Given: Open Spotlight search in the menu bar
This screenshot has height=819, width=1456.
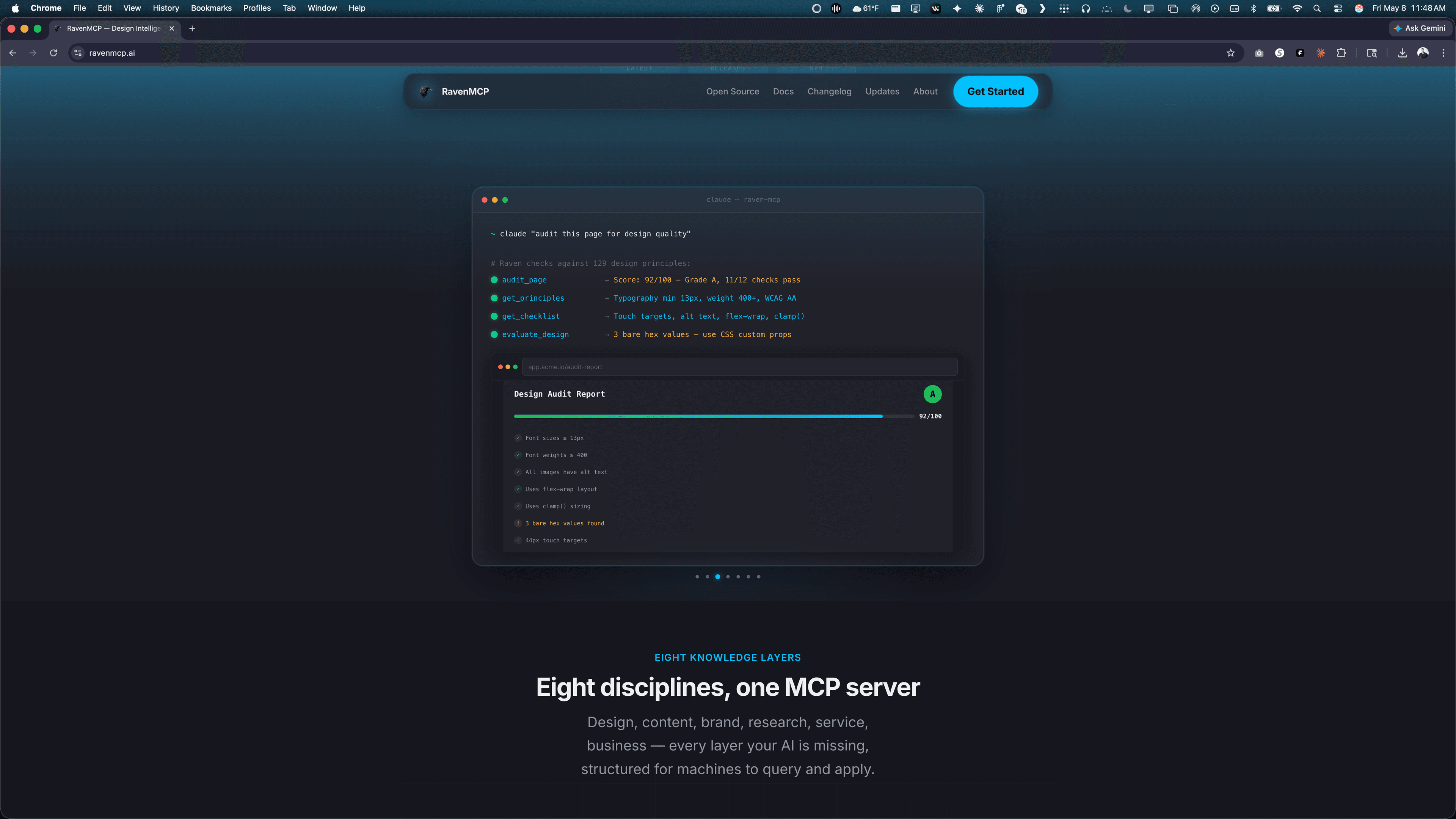Looking at the screenshot, I should click(1317, 8).
